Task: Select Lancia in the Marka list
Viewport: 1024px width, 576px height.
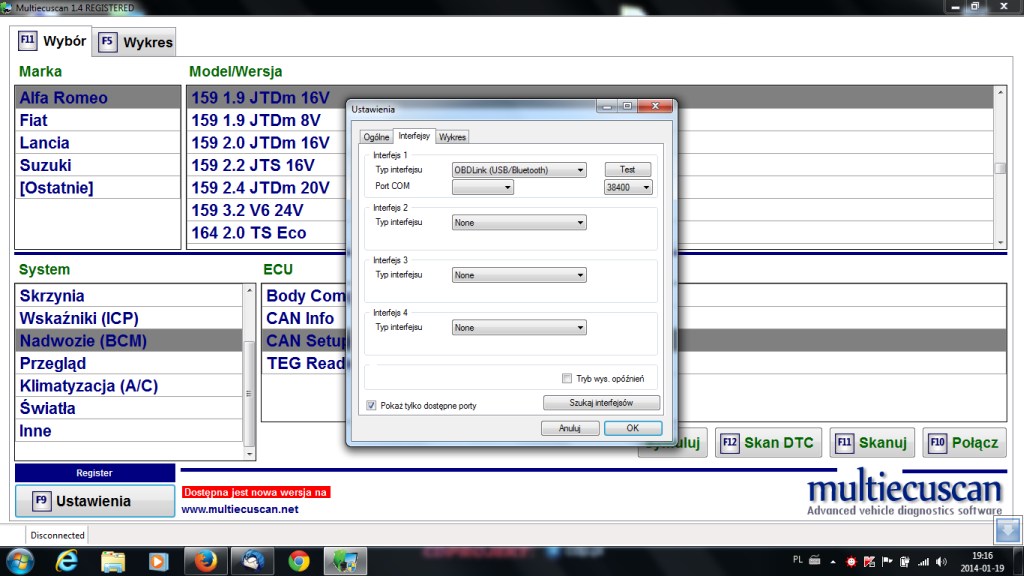Action: (98, 142)
